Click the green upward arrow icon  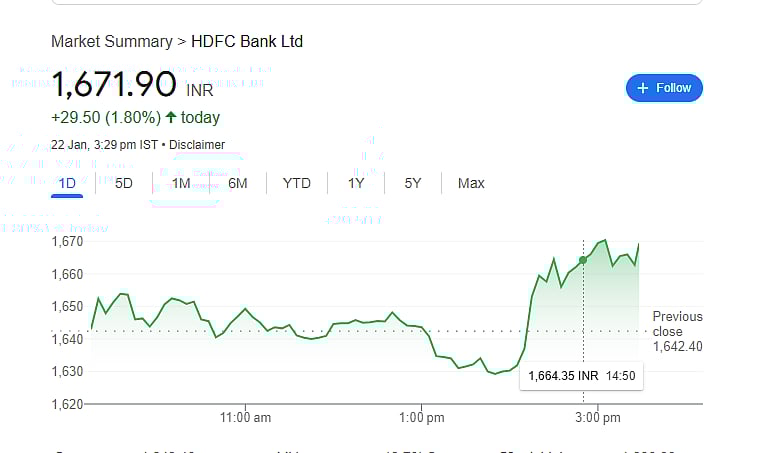point(171,118)
